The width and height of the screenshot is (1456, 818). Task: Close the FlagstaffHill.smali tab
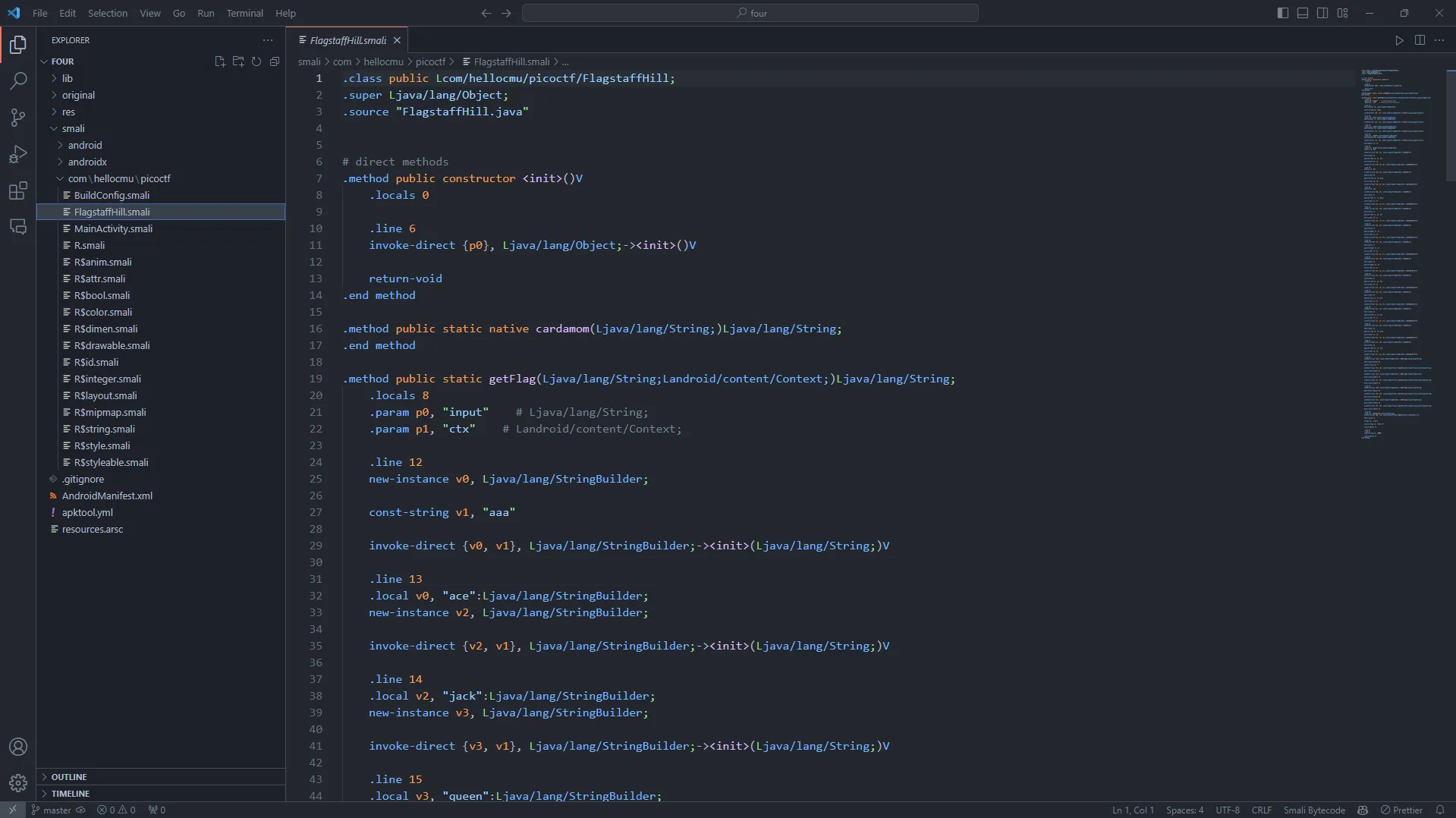click(397, 40)
